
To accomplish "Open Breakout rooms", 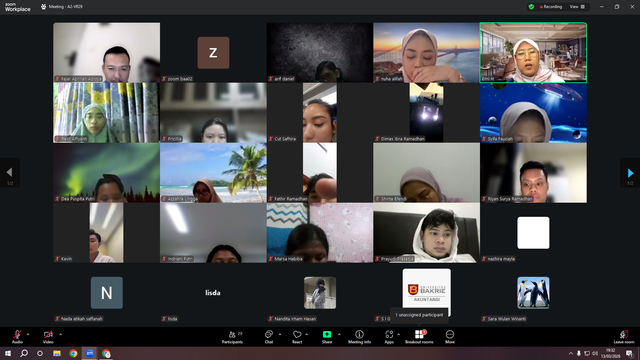I will click(419, 337).
